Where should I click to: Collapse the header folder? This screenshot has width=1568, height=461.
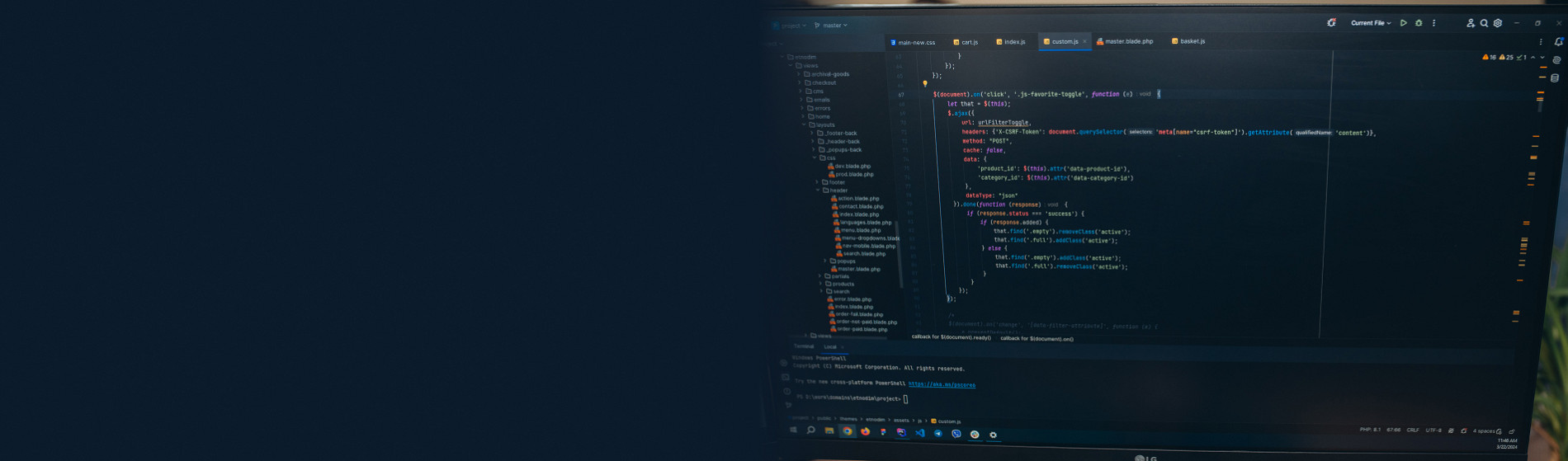(x=818, y=191)
